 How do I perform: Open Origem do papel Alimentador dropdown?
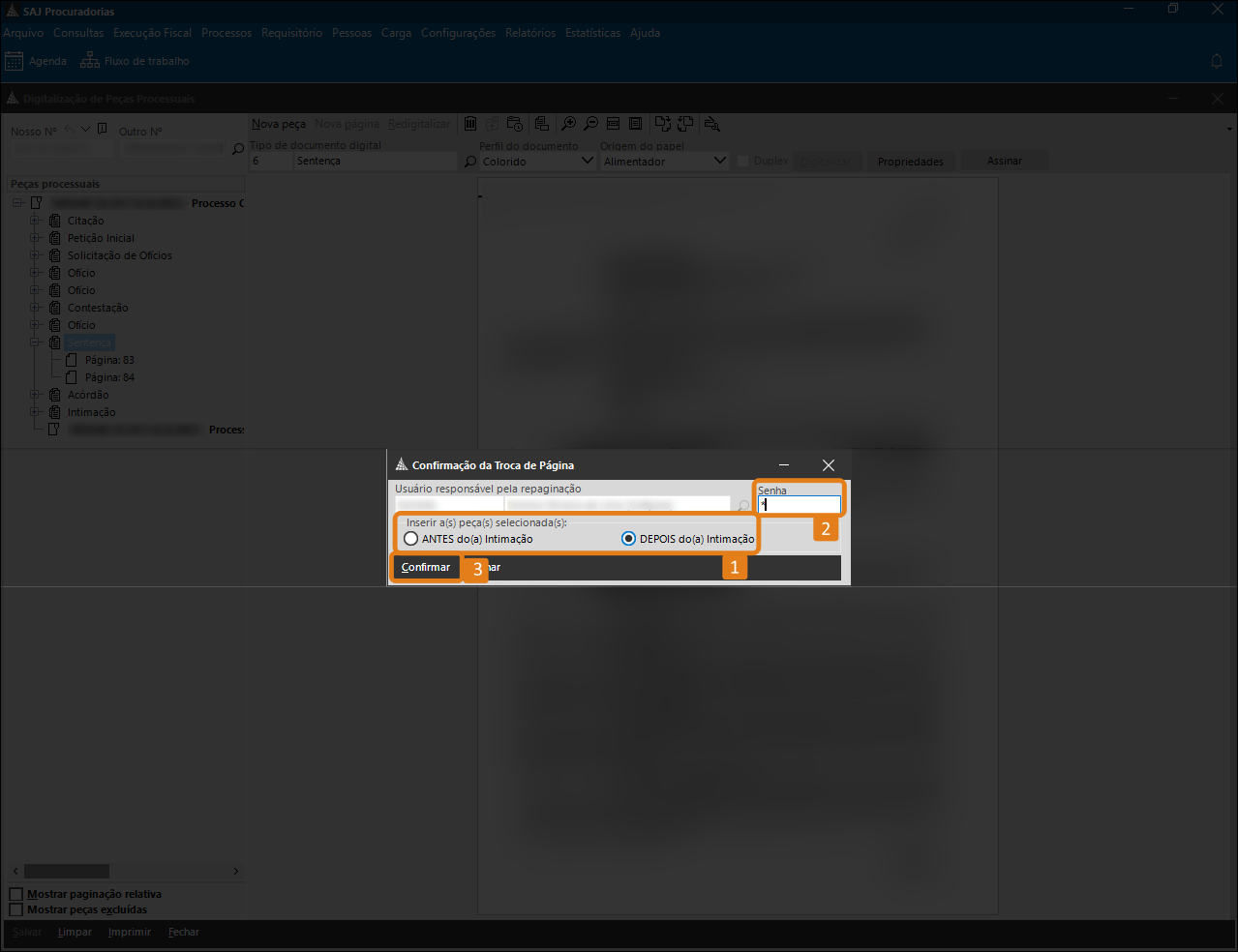tap(719, 161)
